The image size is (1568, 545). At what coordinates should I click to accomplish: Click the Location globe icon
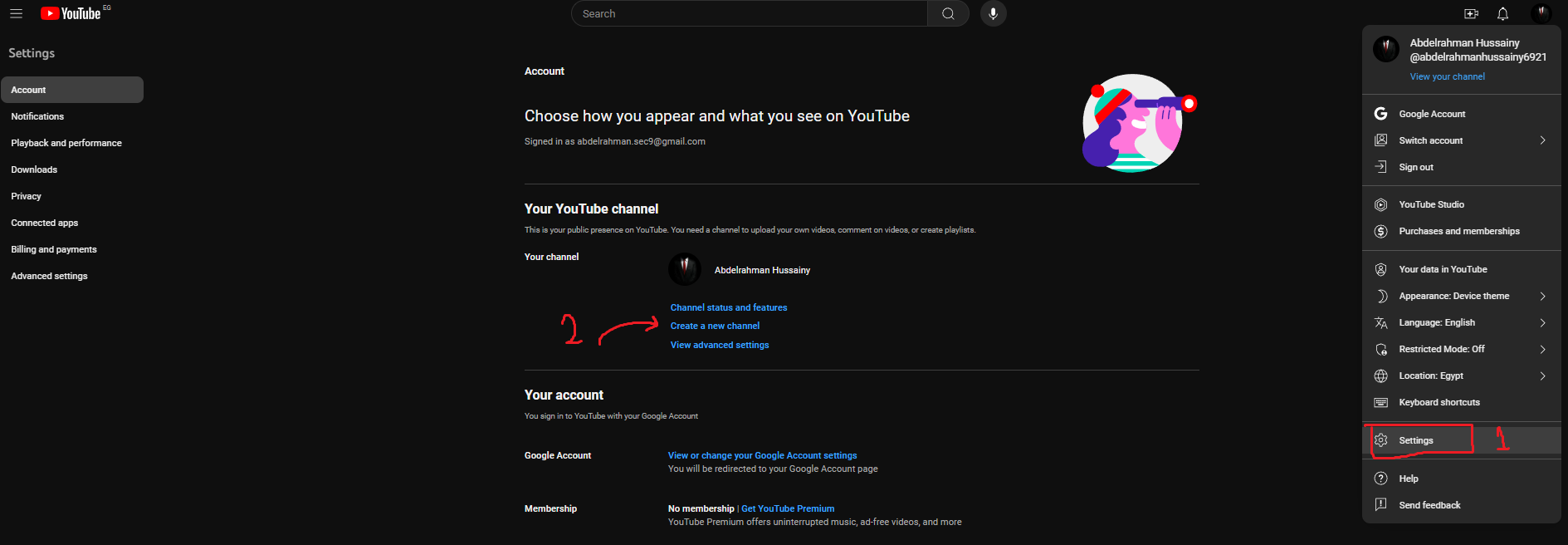tap(1380, 376)
